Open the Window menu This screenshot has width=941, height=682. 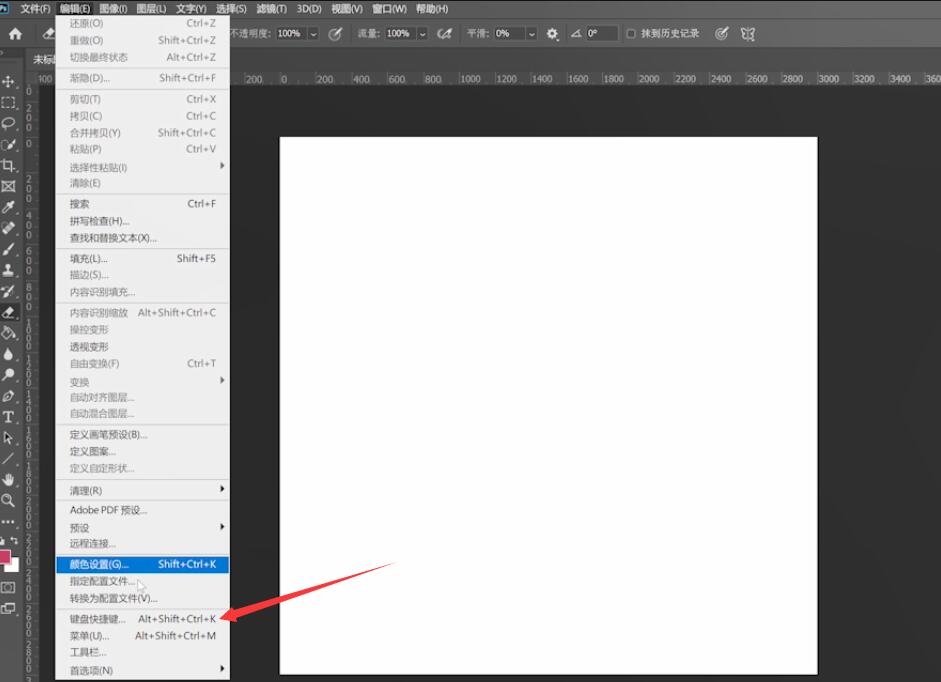[389, 9]
